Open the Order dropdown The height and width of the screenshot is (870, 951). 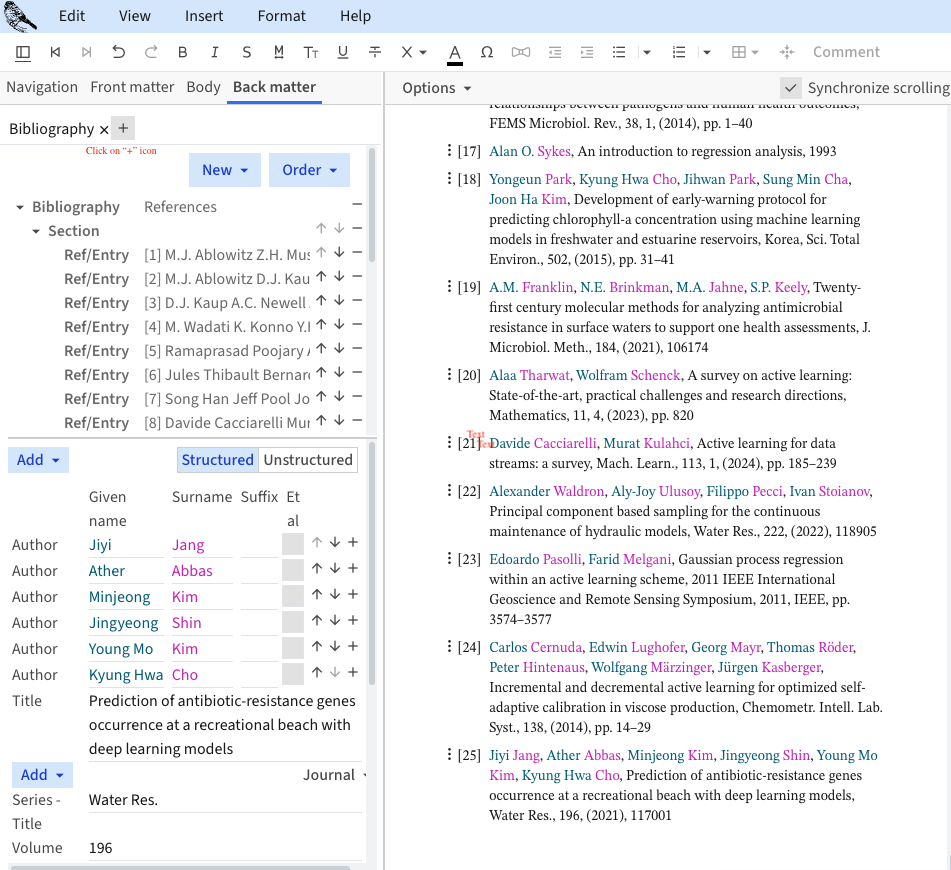(308, 170)
